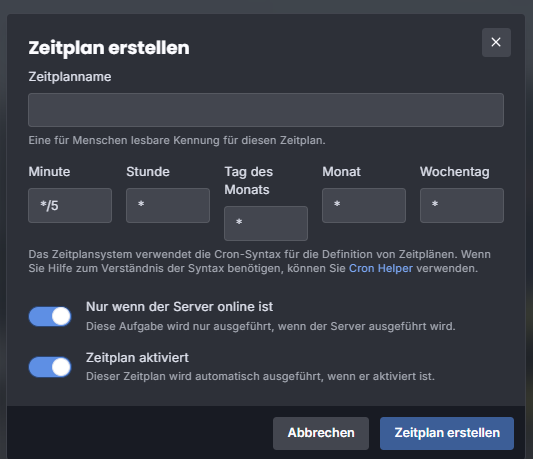Click the Wochentag cron input field
The height and width of the screenshot is (459, 533).
[462, 205]
